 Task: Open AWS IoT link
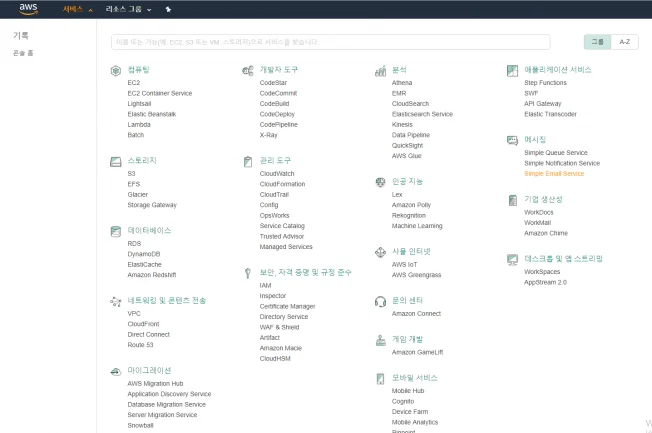tap(405, 265)
